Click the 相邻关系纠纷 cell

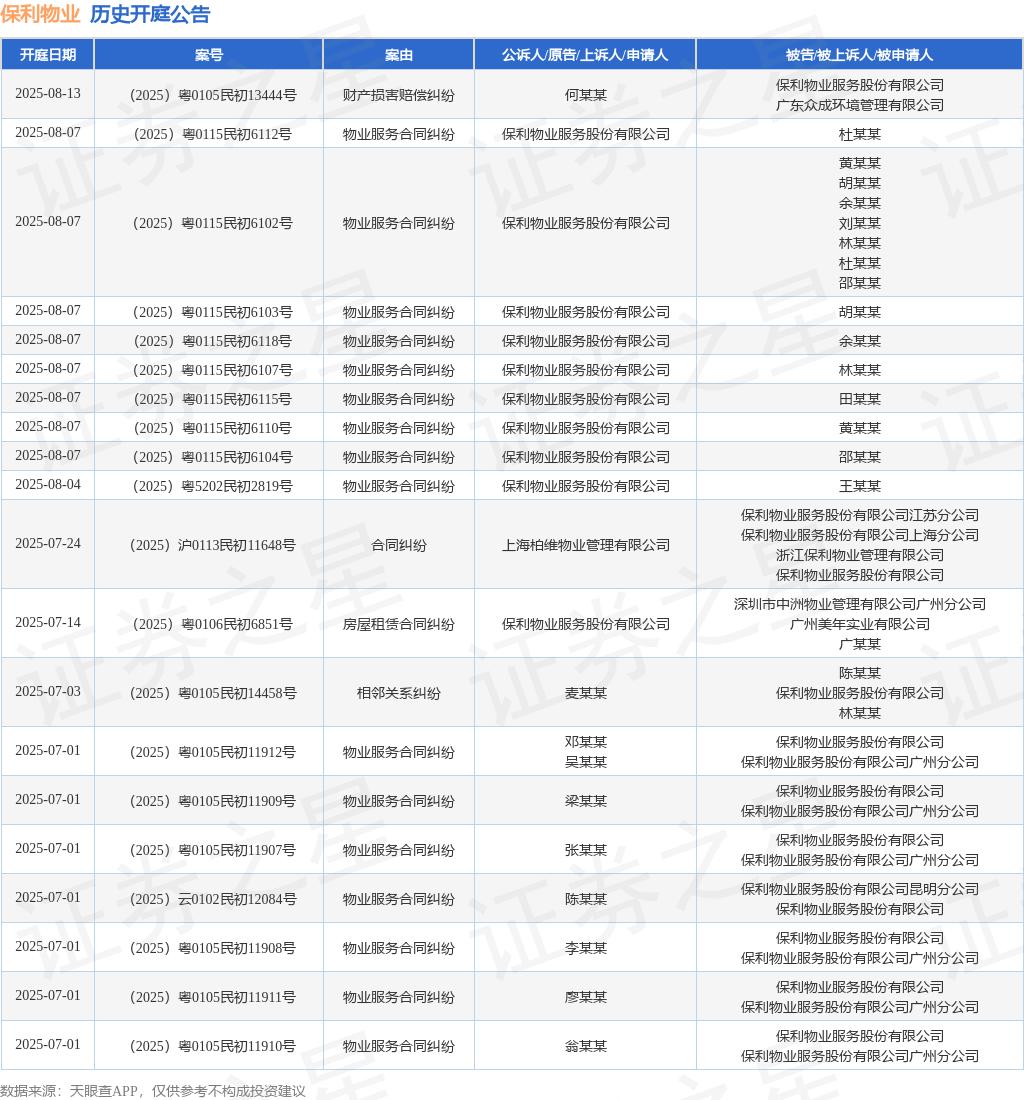point(398,693)
